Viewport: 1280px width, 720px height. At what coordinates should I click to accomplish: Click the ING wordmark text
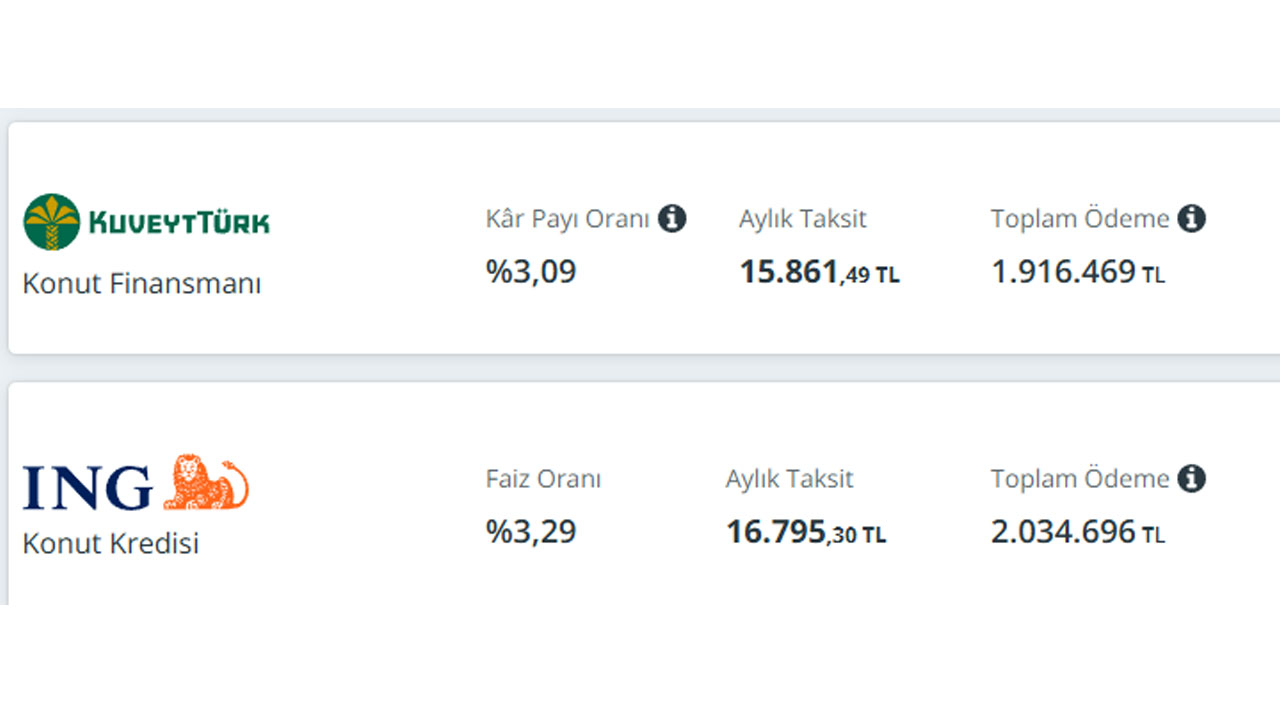pyautogui.click(x=88, y=488)
